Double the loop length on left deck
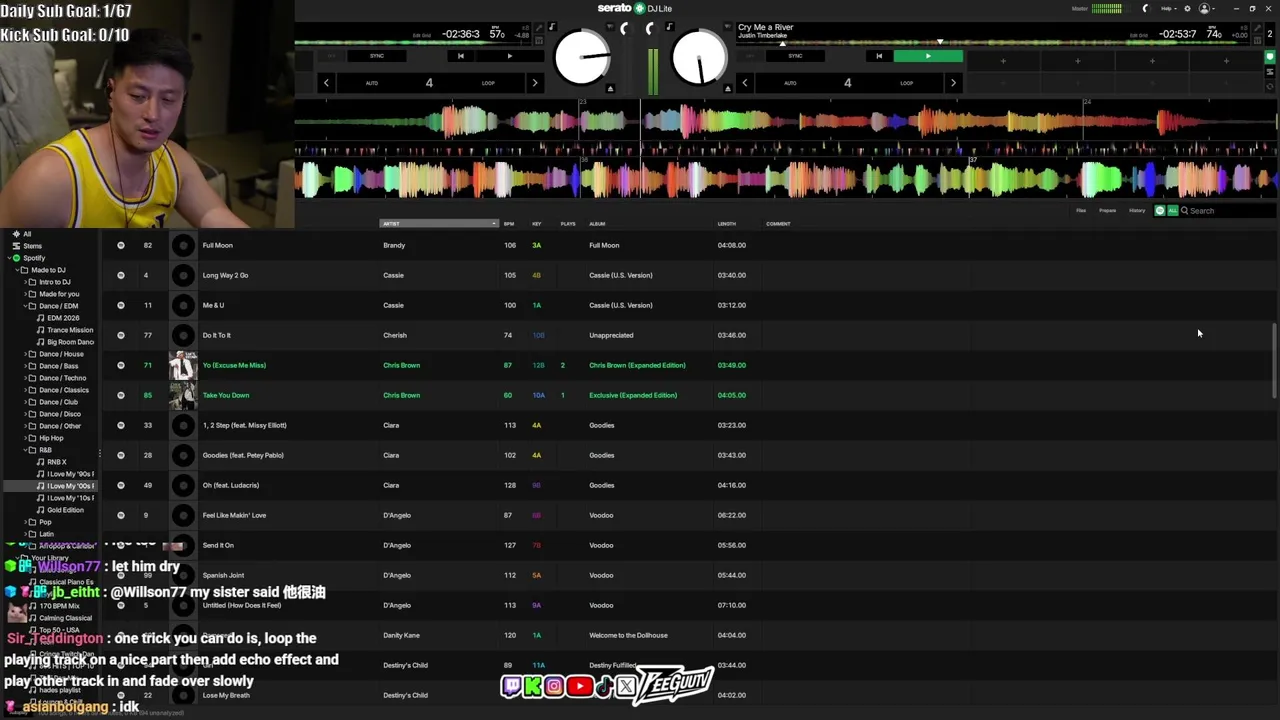1280x720 pixels. pyautogui.click(x=534, y=83)
